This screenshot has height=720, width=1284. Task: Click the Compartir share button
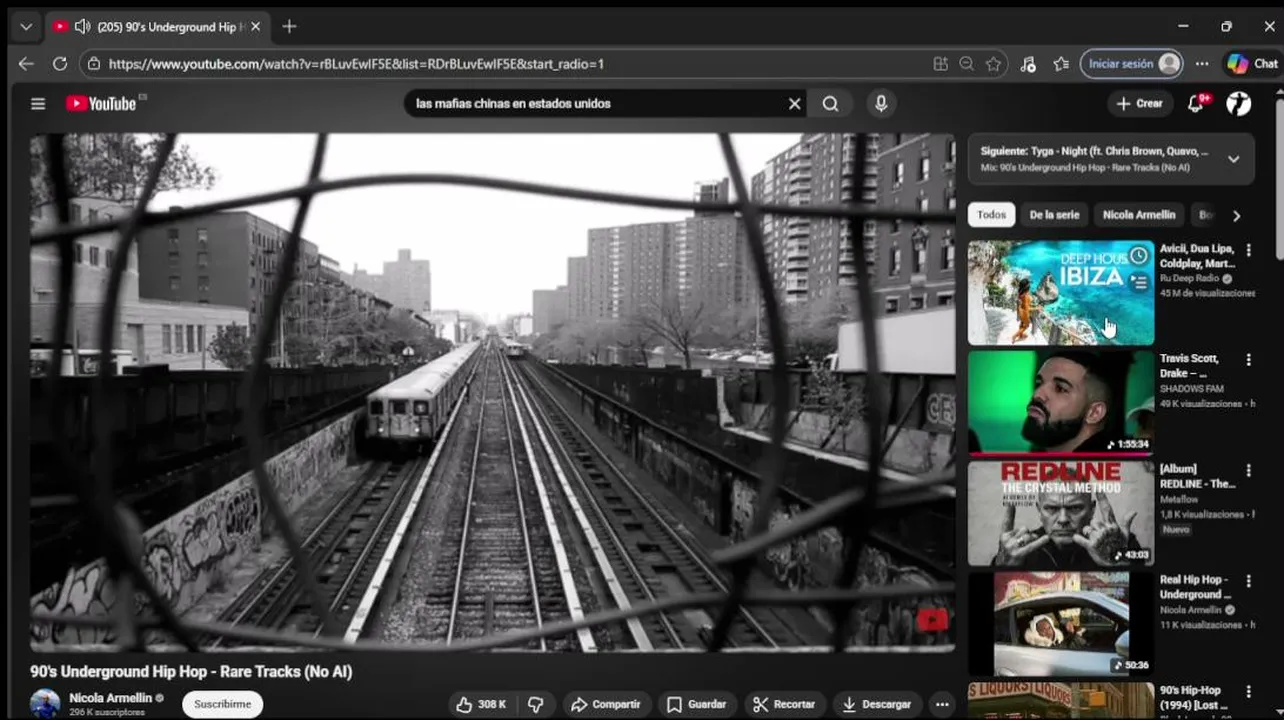(x=605, y=704)
